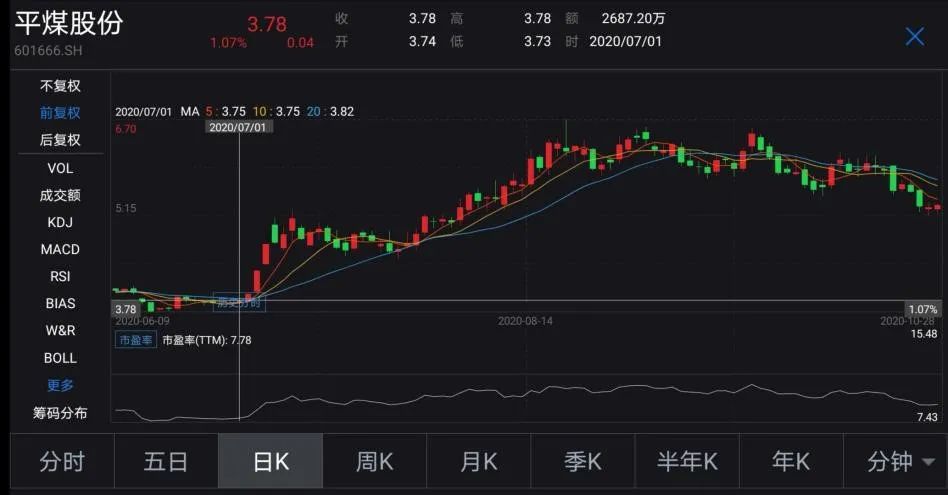Click the 市盈率(TTM): 7.78 text
This screenshot has height=495, width=948.
point(207,340)
